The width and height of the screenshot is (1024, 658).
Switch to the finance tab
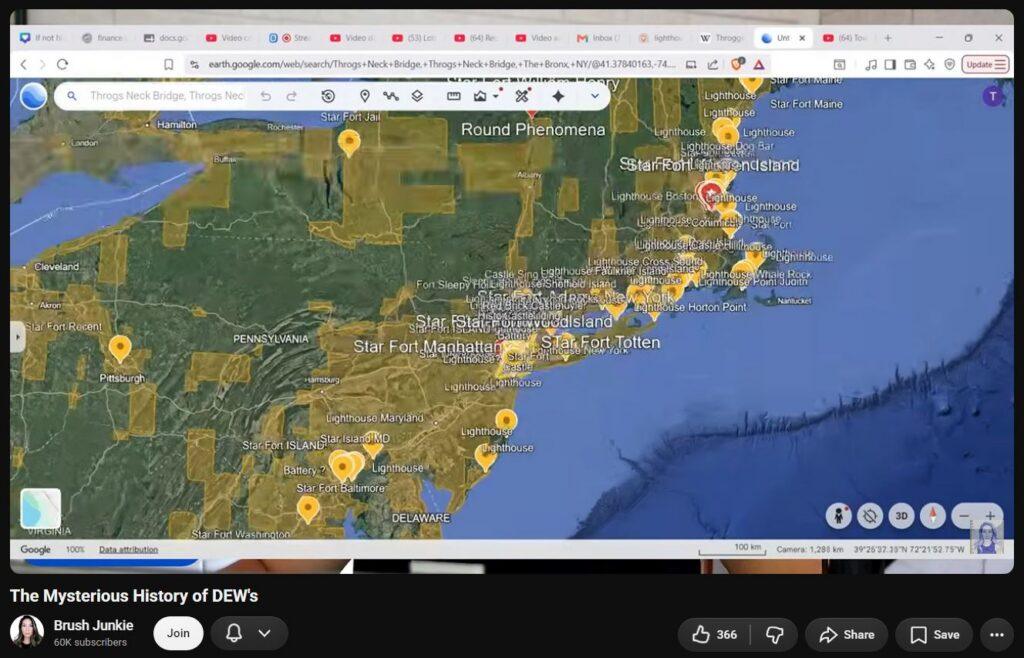[x=103, y=38]
